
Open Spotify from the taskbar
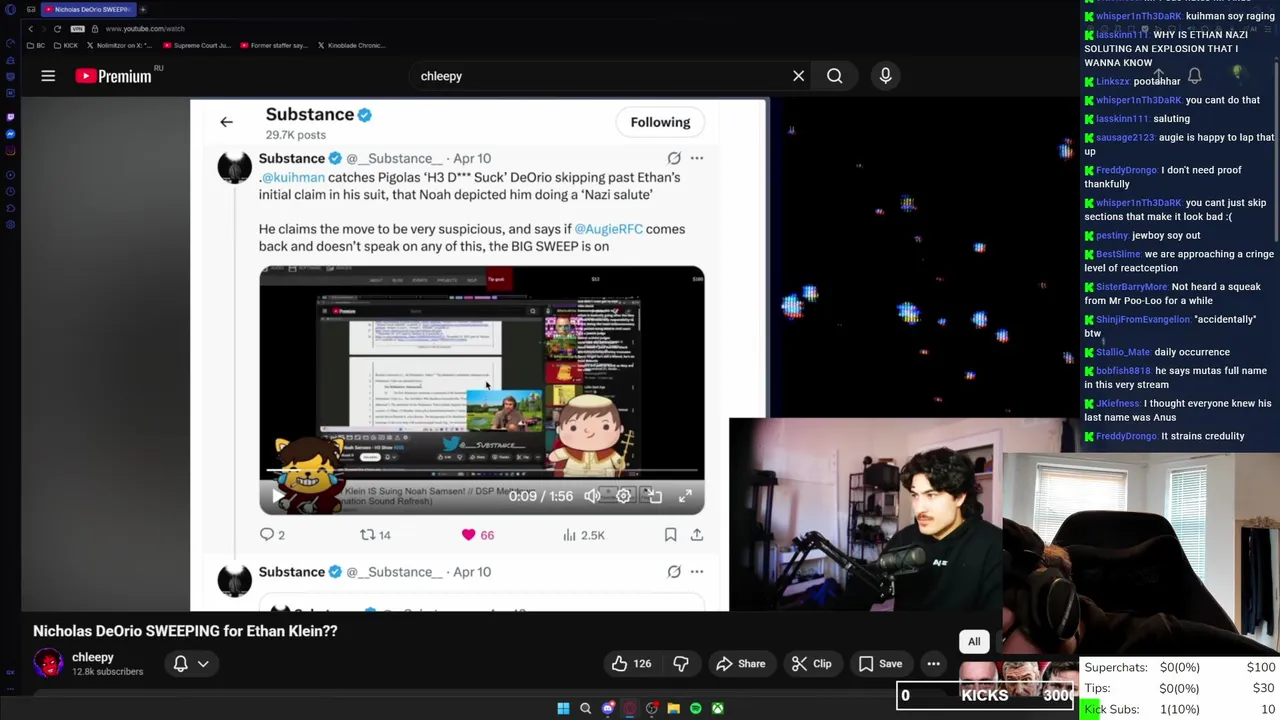pyautogui.click(x=695, y=708)
